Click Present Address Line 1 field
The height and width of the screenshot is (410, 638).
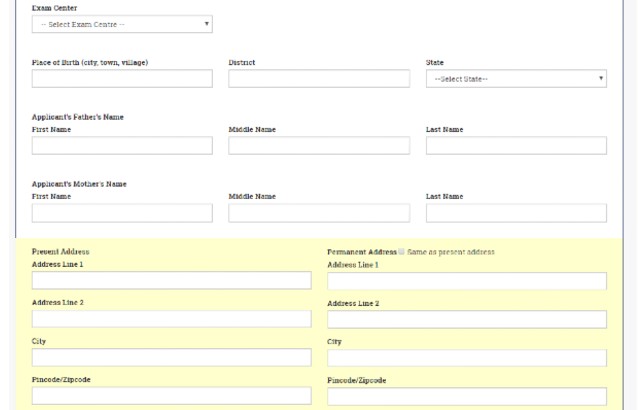(x=171, y=281)
